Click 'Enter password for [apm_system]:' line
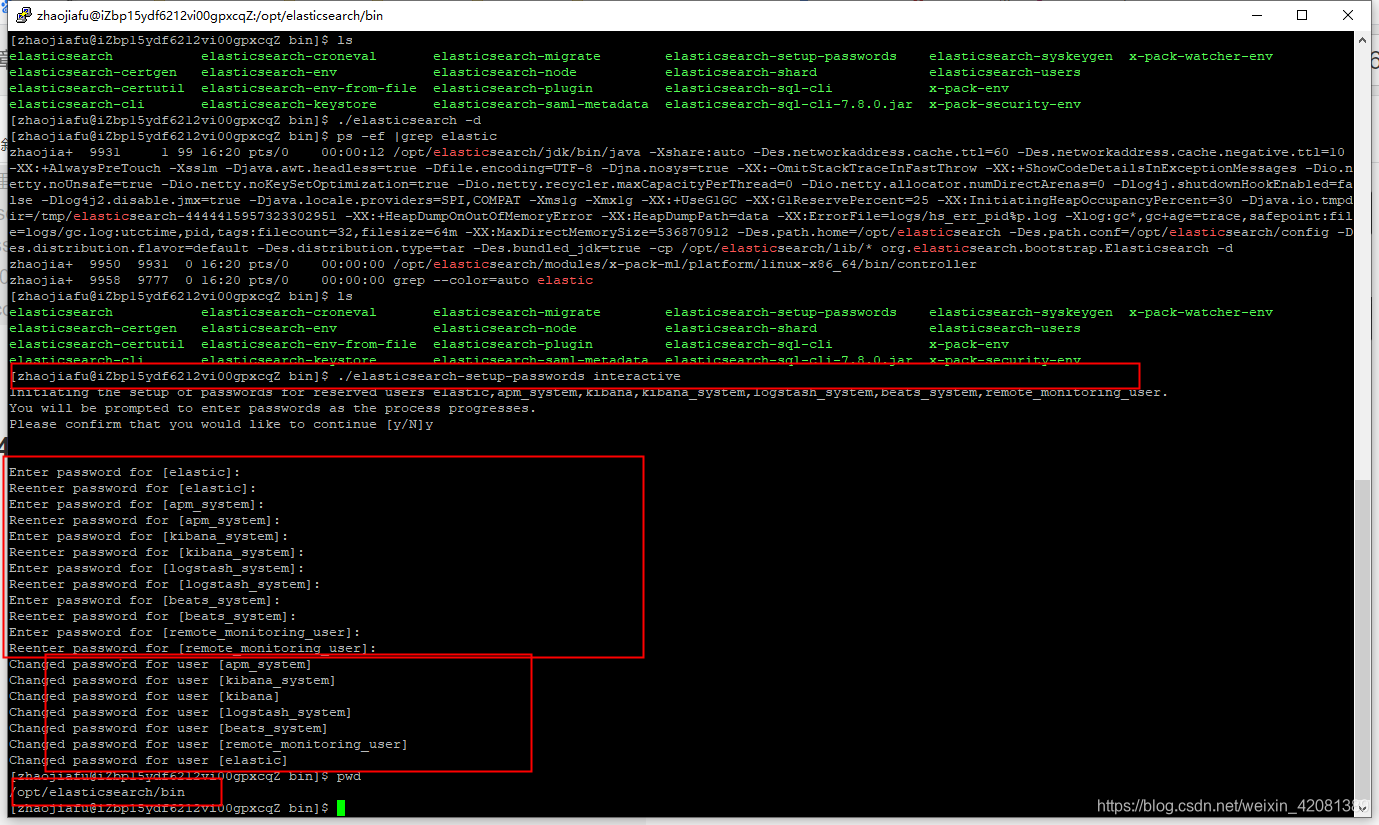The height and width of the screenshot is (825, 1379). click(x=137, y=504)
